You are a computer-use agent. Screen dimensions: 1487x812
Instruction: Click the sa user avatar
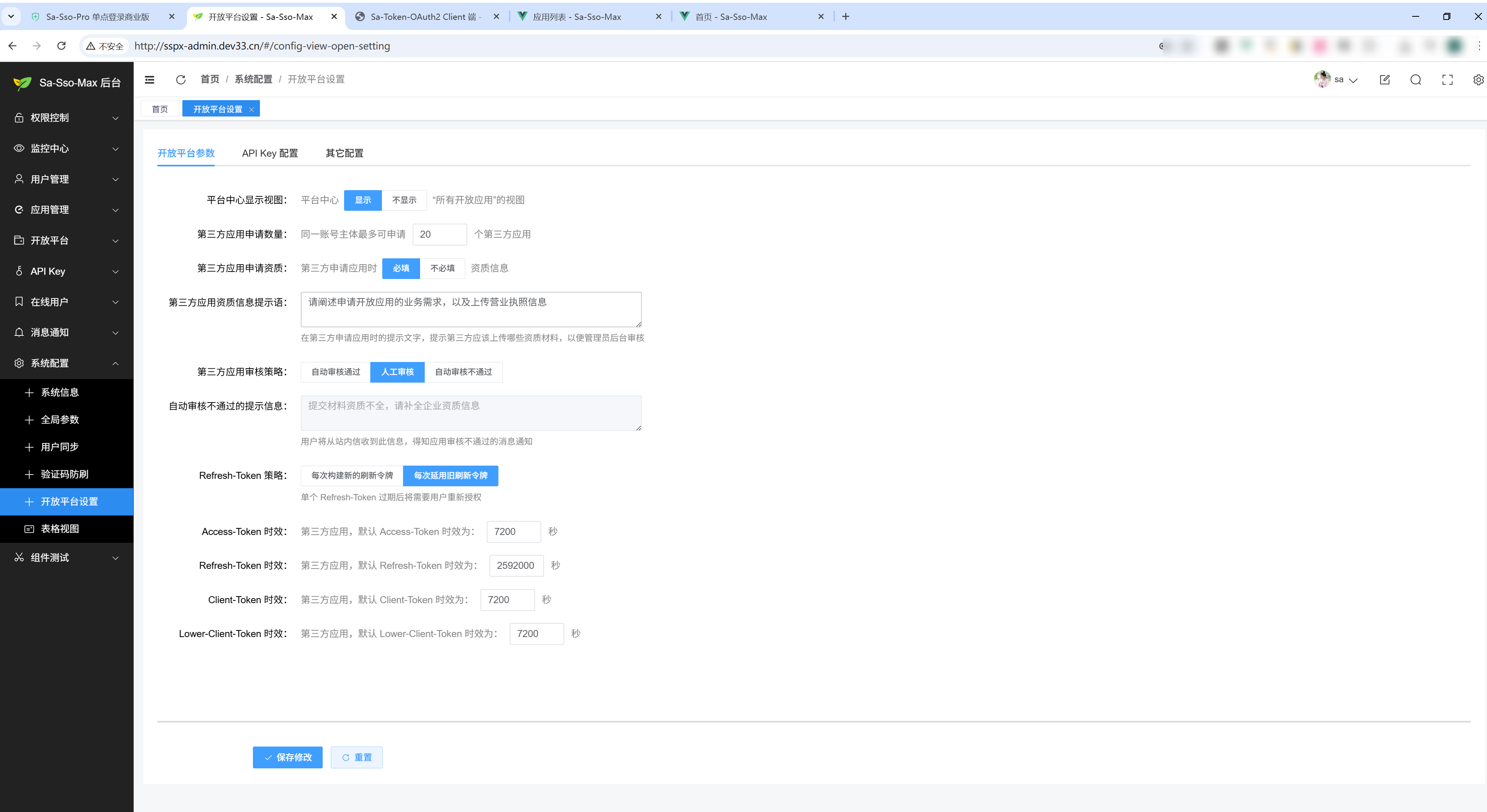coord(1322,79)
